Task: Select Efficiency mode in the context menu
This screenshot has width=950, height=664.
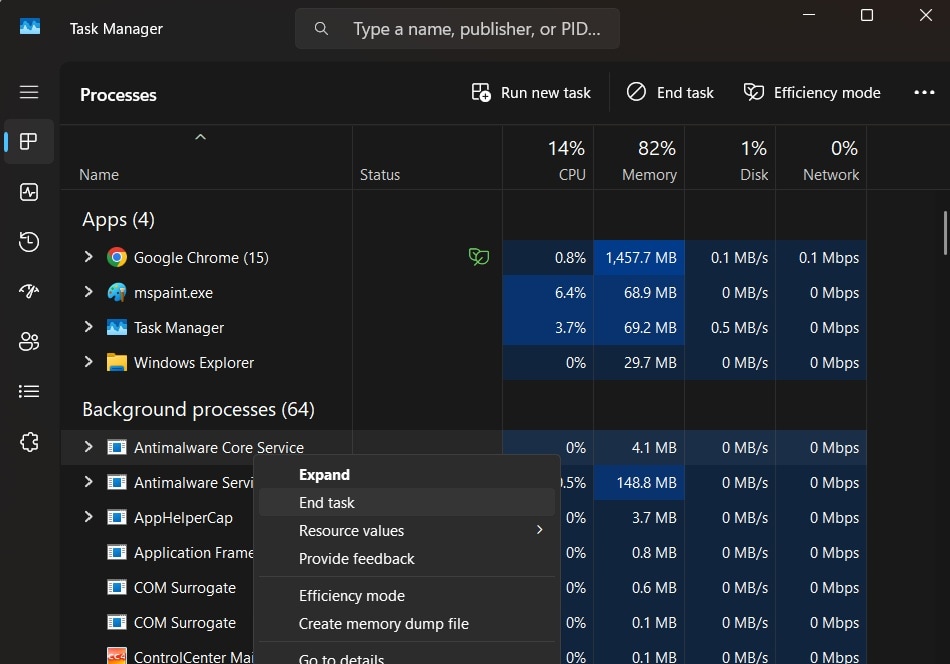Action: coord(407,596)
